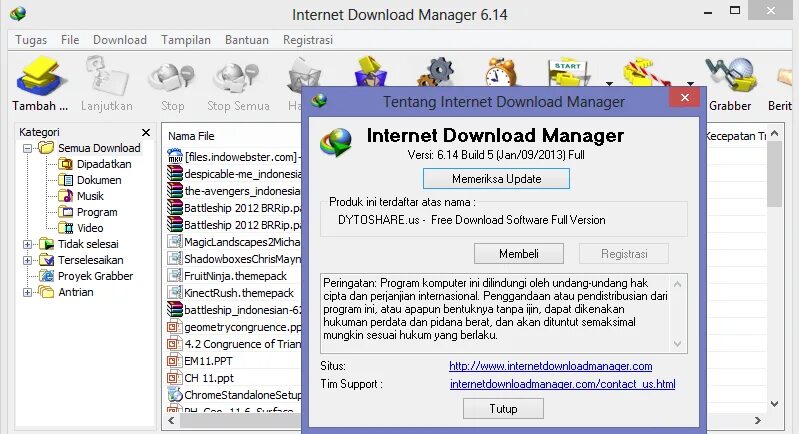
Task: Click the horizontal scrollbar right arrow
Action: click(758, 421)
